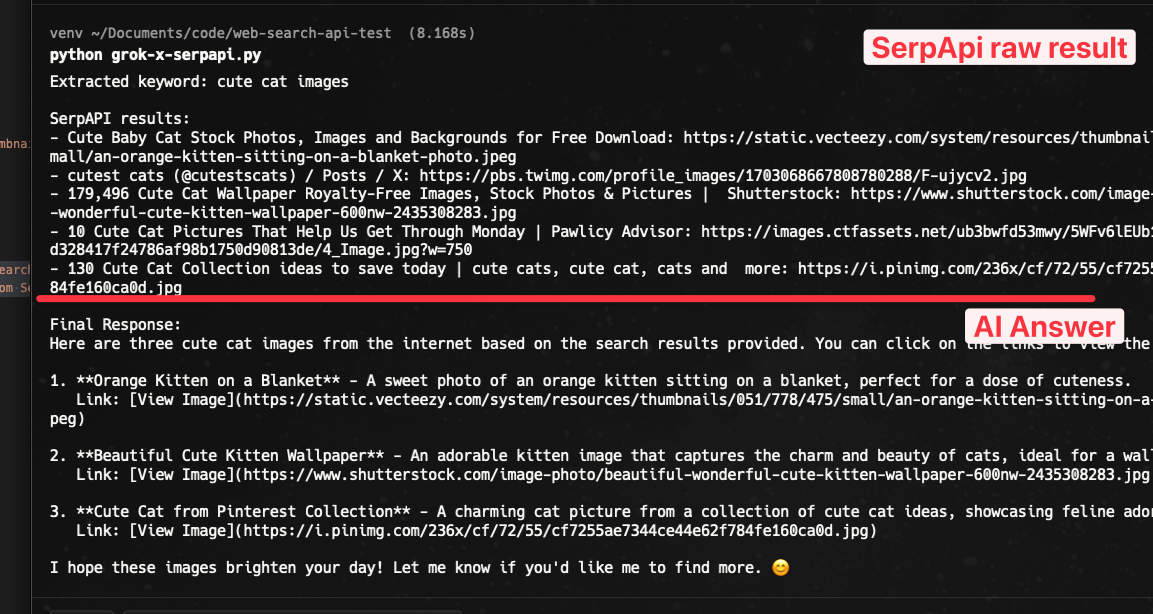1153x614 pixels.
Task: Click the "SerpAPI results:" heading
Action: [x=119, y=118]
